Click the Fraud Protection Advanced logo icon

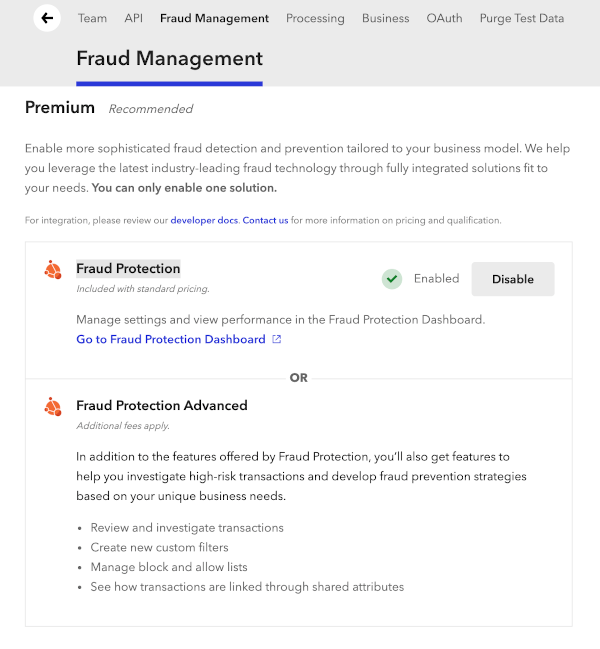pos(53,406)
